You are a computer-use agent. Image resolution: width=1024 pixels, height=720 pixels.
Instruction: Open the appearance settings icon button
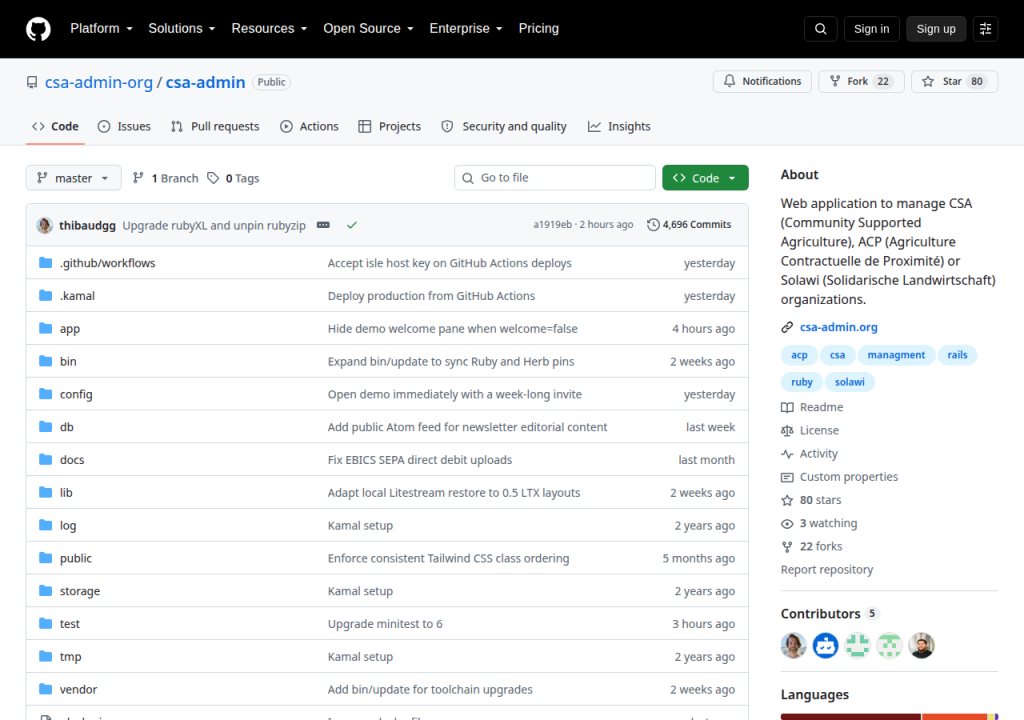[985, 29]
